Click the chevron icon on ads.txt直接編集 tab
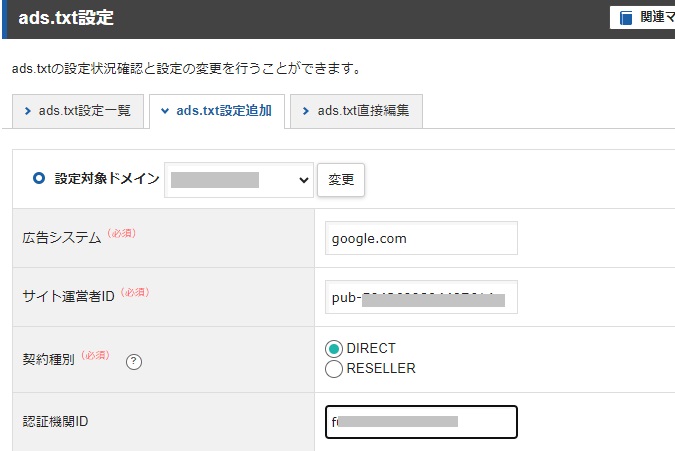 click(x=306, y=111)
